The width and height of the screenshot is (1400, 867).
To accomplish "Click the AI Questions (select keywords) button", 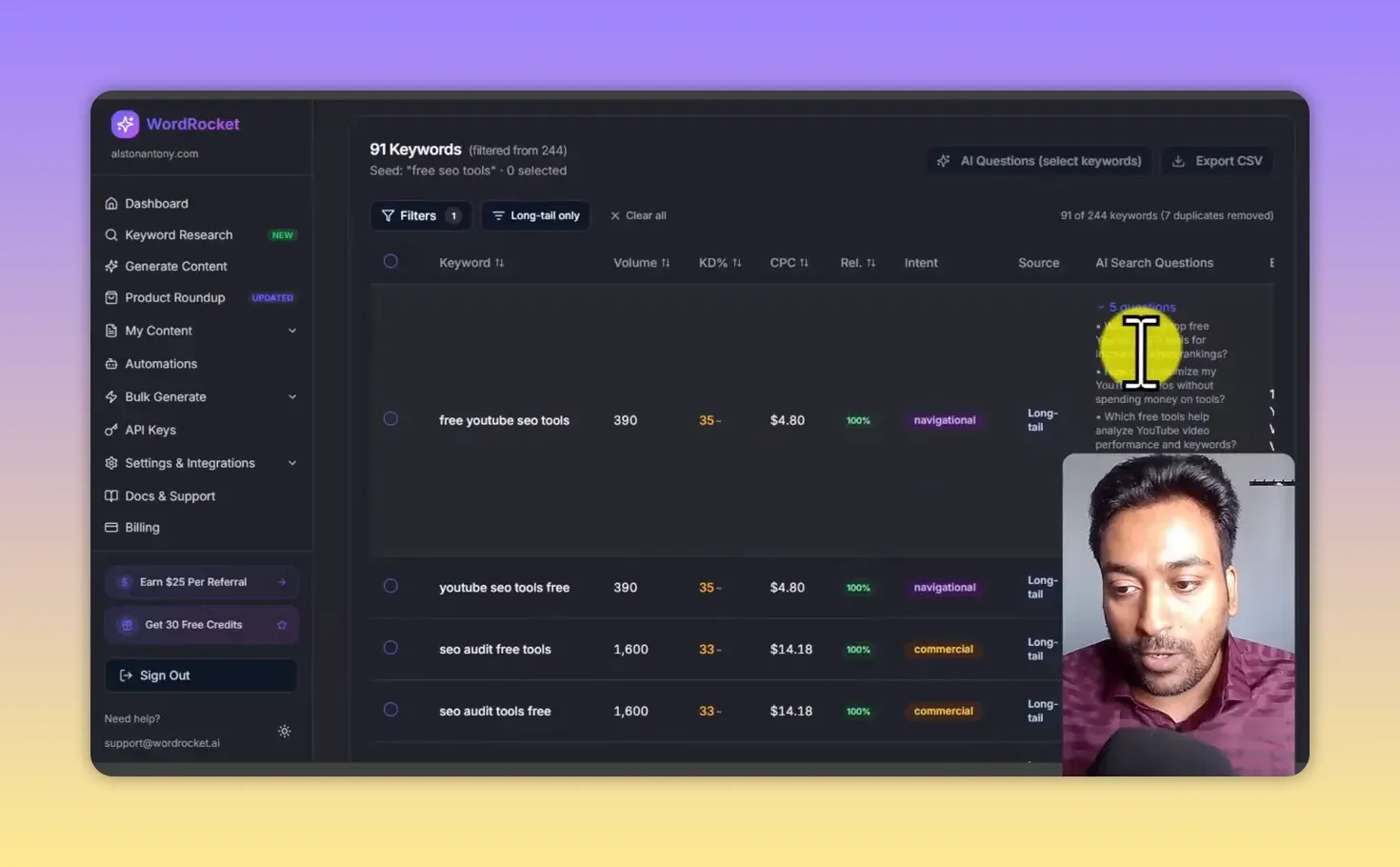I will click(x=1040, y=161).
